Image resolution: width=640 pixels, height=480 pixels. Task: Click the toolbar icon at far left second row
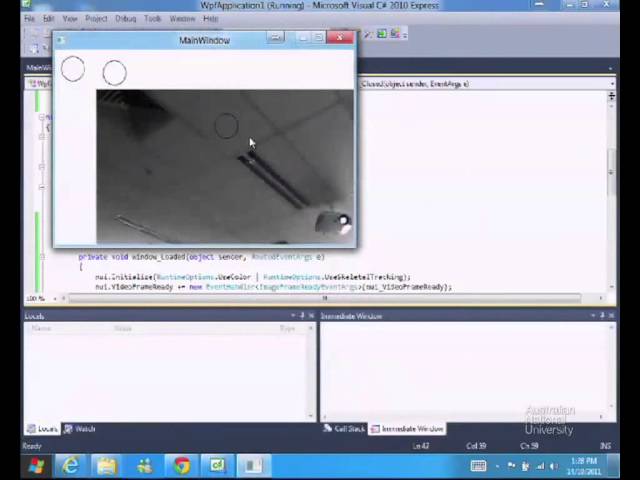point(34,49)
